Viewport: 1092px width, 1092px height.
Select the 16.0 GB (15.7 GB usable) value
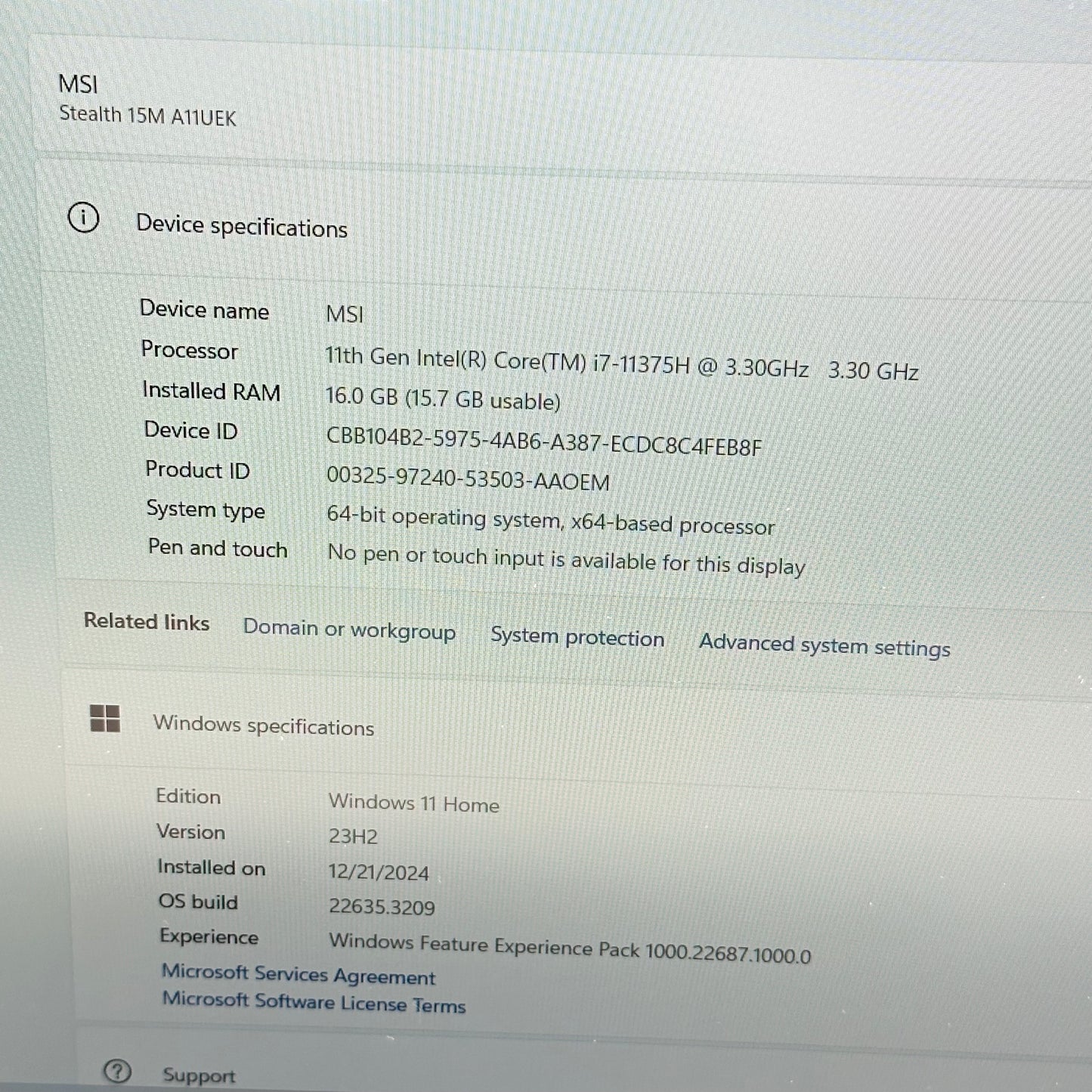[443, 398]
